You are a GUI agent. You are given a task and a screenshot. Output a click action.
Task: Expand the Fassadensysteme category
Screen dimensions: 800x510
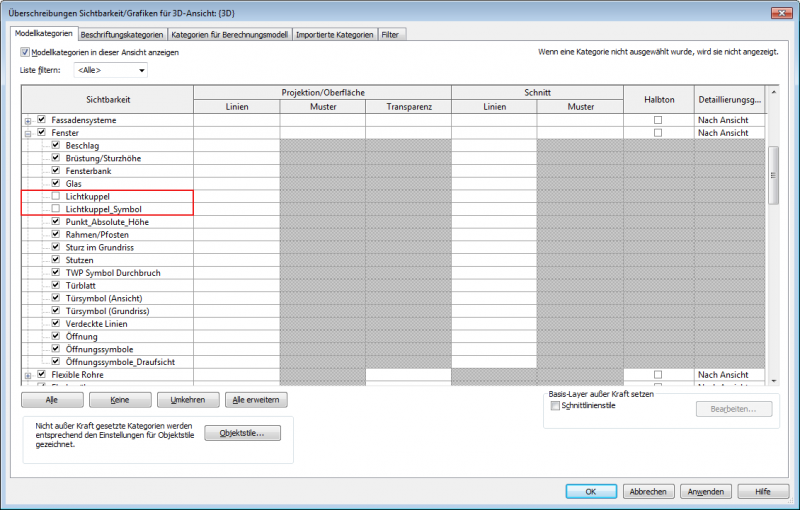pos(28,120)
